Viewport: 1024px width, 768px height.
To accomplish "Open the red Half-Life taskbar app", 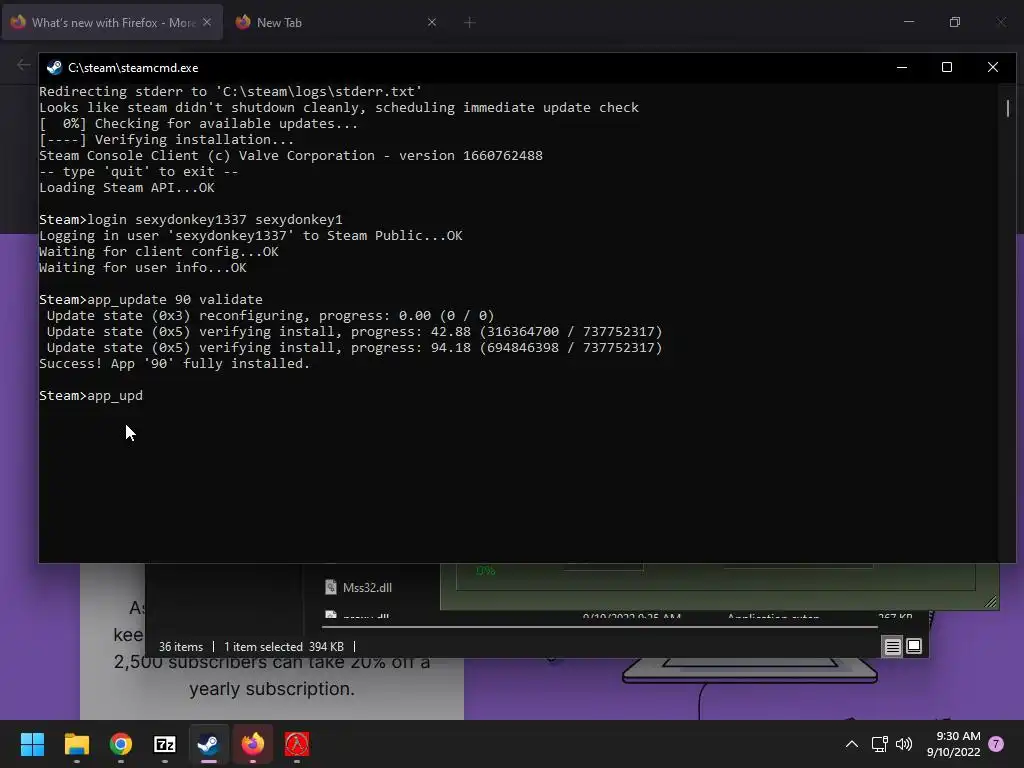I will (296, 744).
